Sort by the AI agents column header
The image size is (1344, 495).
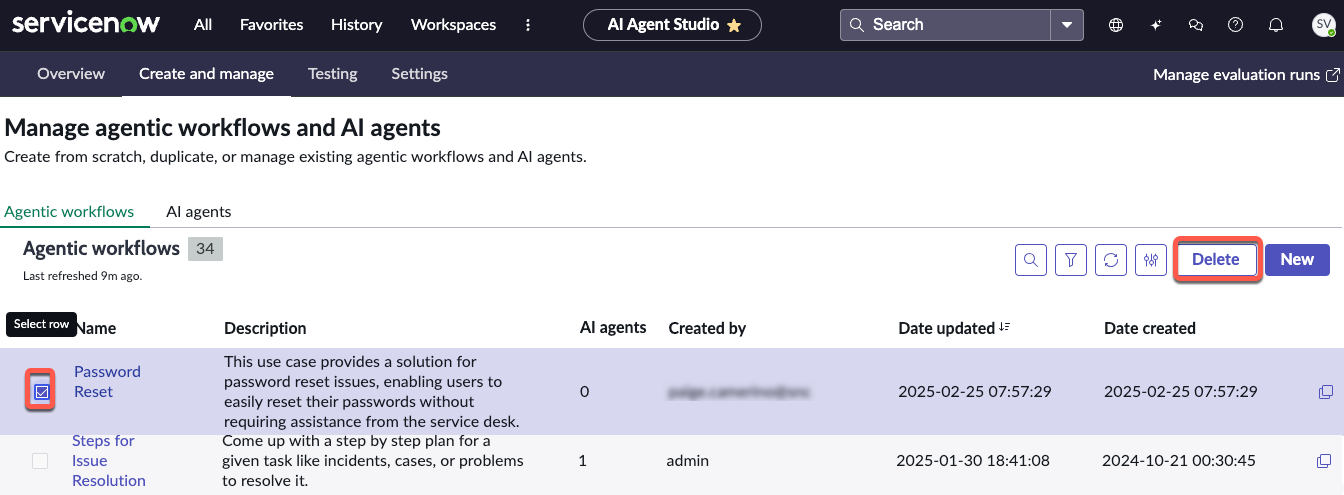(x=613, y=327)
